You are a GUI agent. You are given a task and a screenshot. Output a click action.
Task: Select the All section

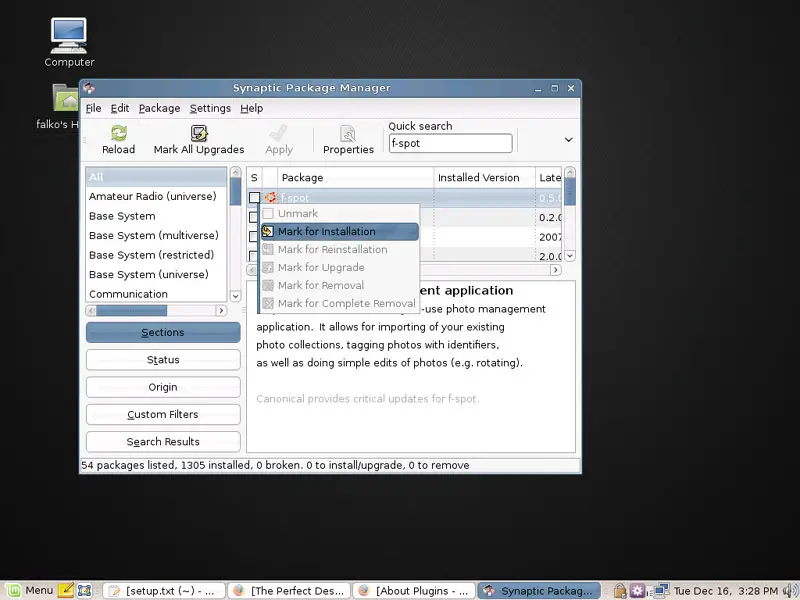pos(156,177)
